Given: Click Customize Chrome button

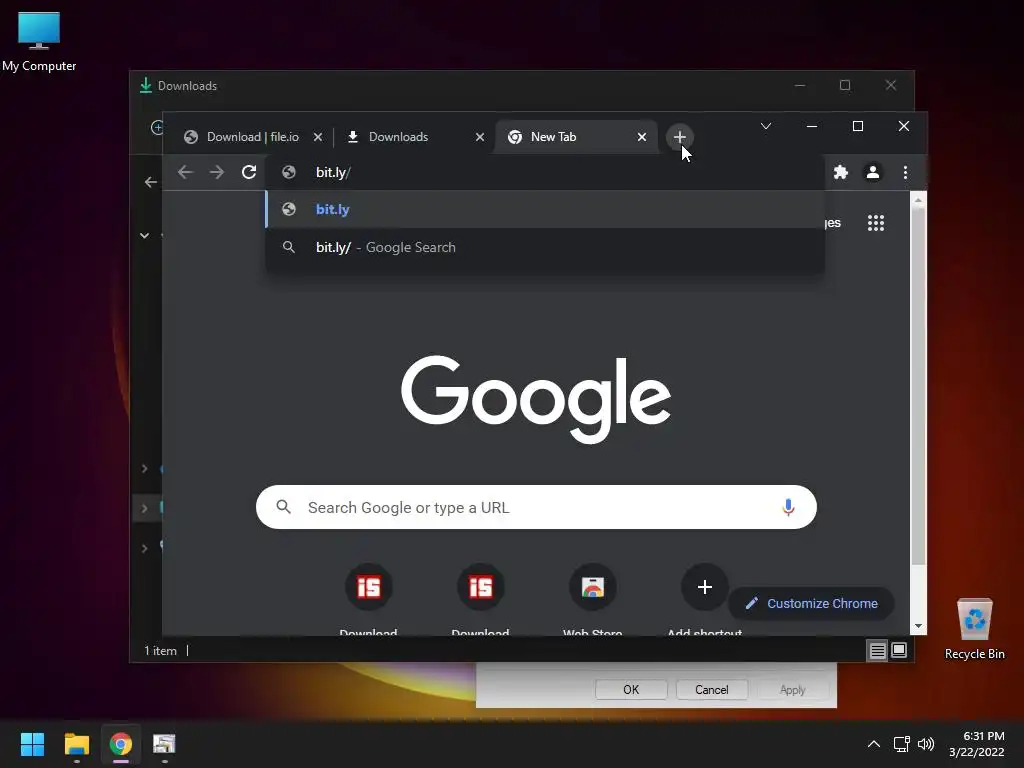Looking at the screenshot, I should pyautogui.click(x=811, y=603).
